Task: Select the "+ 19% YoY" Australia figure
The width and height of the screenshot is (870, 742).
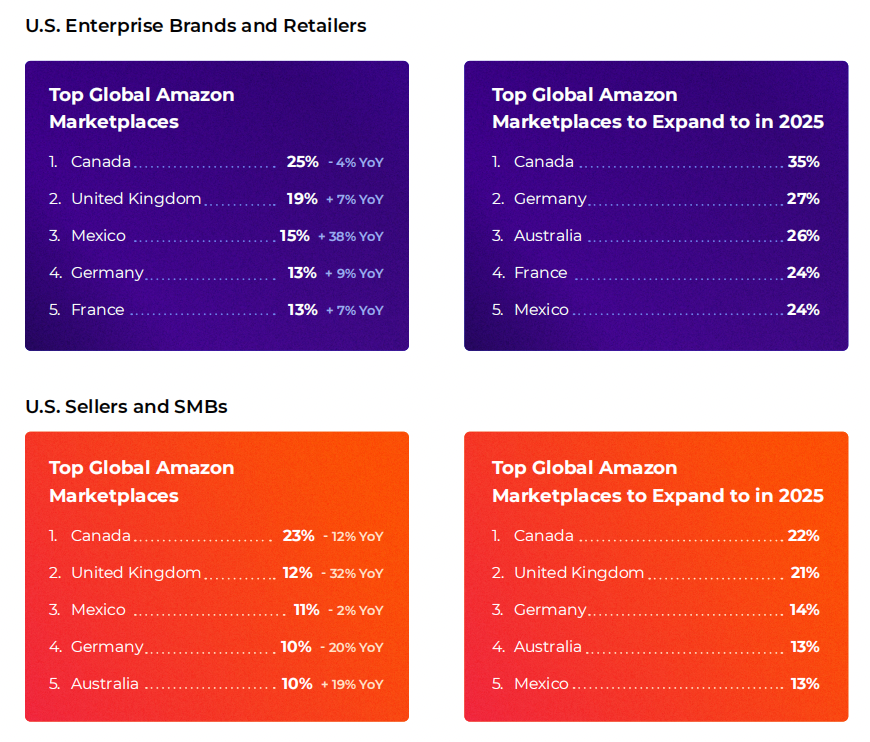Action: coord(352,685)
